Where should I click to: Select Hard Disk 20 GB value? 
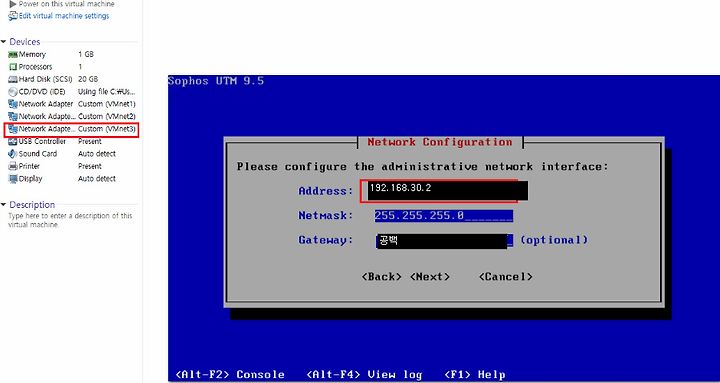[88, 79]
